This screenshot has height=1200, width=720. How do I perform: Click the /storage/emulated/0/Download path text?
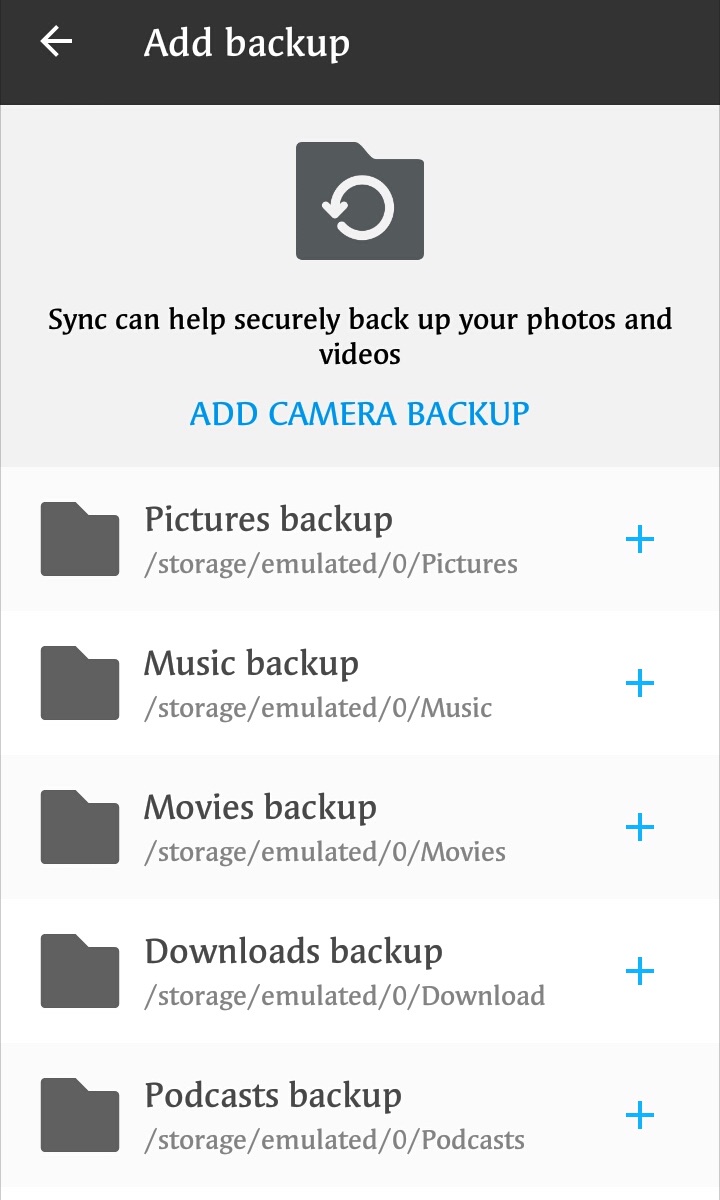click(345, 996)
